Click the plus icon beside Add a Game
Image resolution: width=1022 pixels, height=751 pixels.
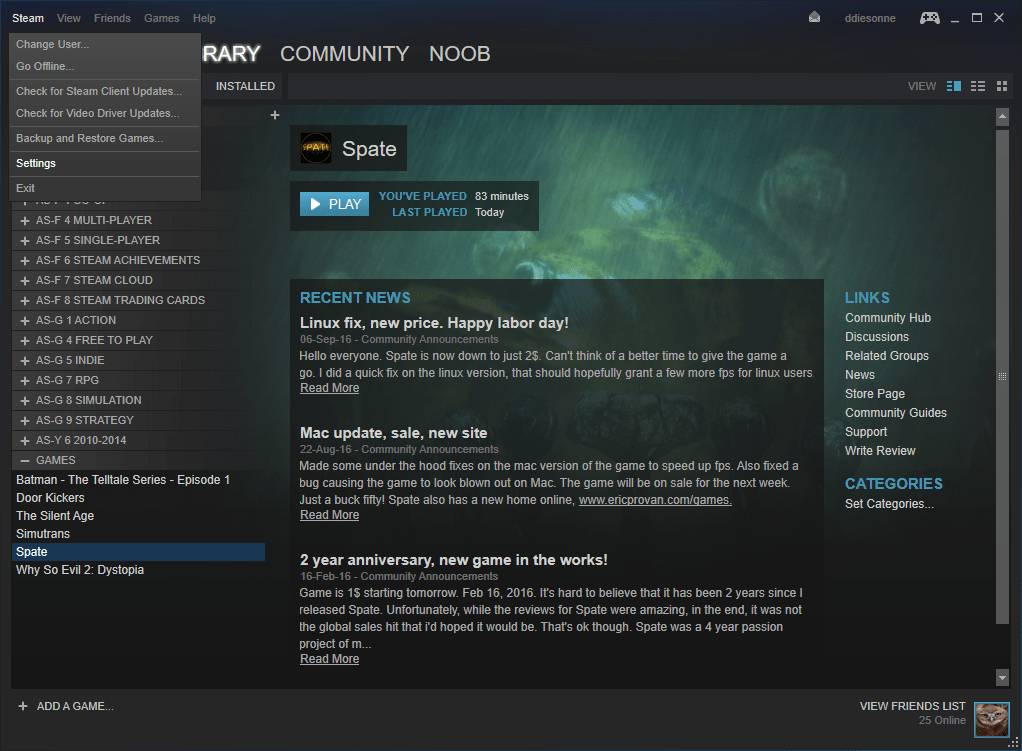[x=23, y=706]
